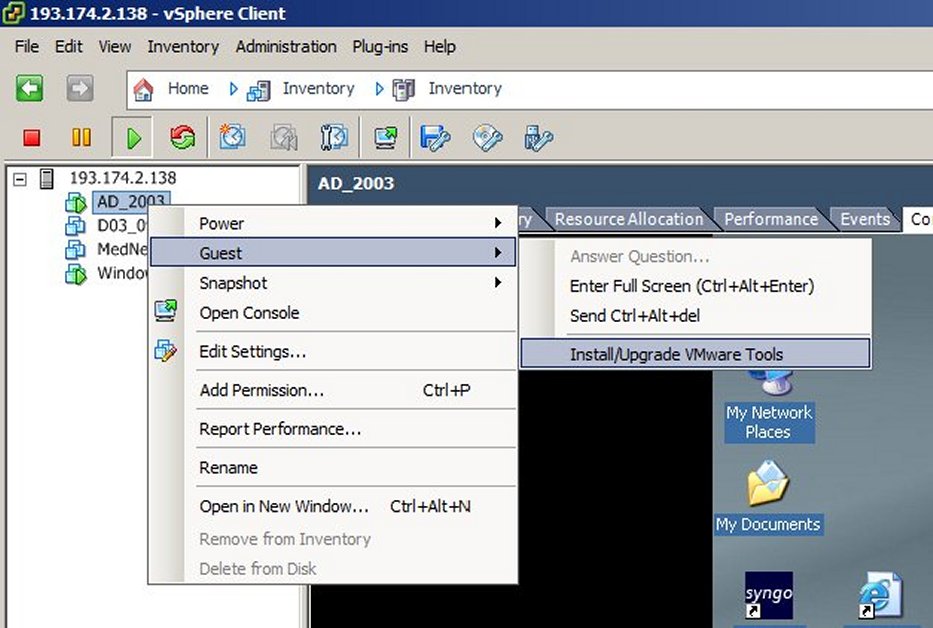
Task: Suspend VM with orange pause icon
Action: (x=81, y=138)
